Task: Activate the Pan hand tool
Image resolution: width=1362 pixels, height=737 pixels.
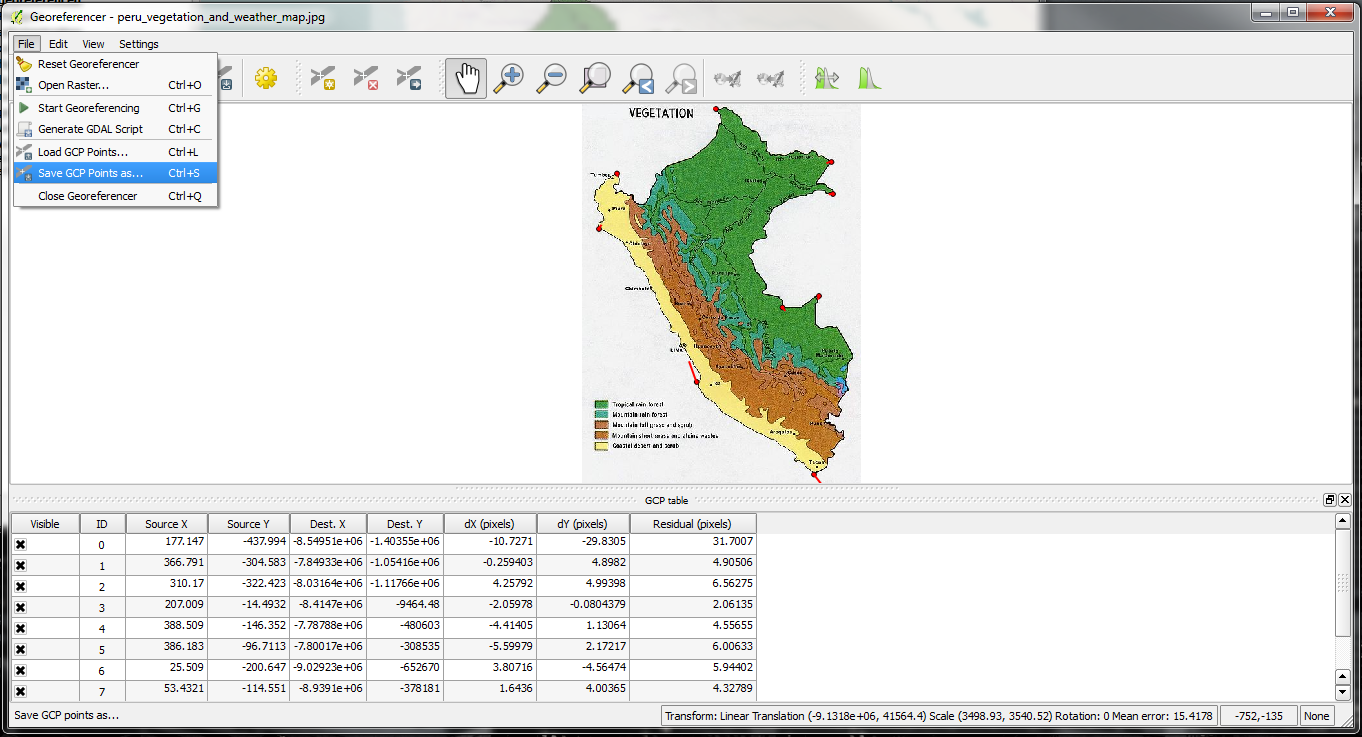Action: [x=466, y=78]
